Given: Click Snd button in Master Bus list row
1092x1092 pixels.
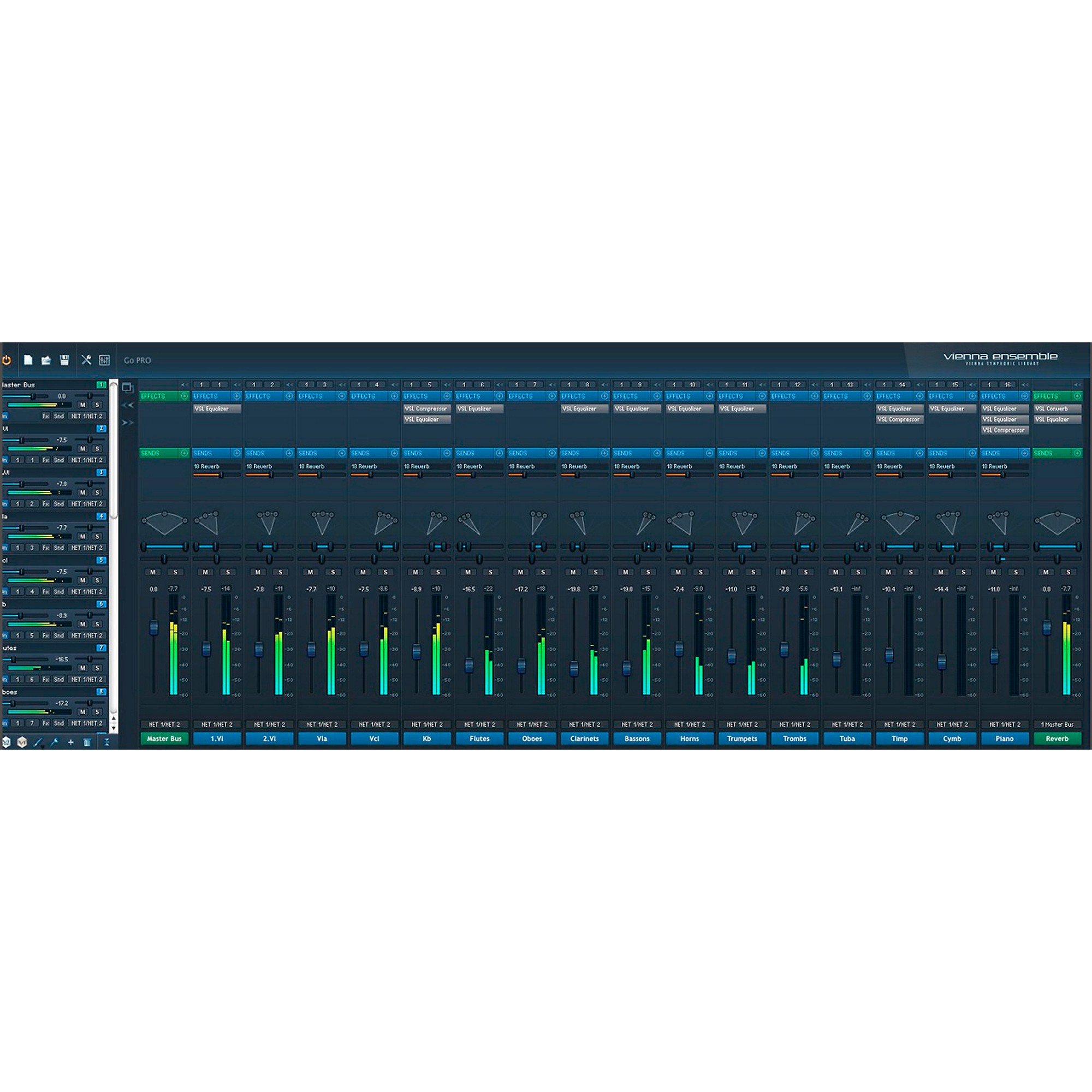Looking at the screenshot, I should [x=59, y=416].
